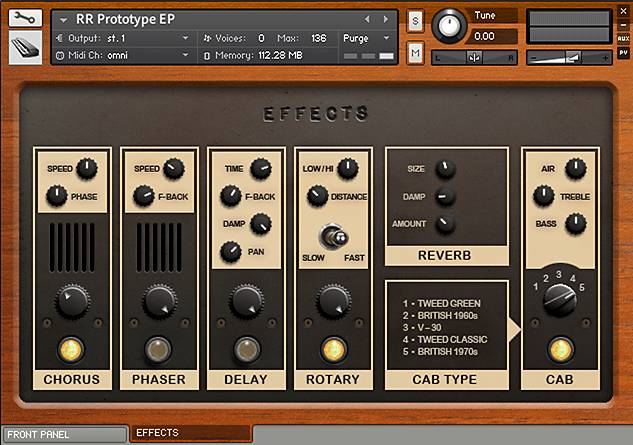Toggle the Cab power lamp button
633x445 pixels.
[x=560, y=349]
